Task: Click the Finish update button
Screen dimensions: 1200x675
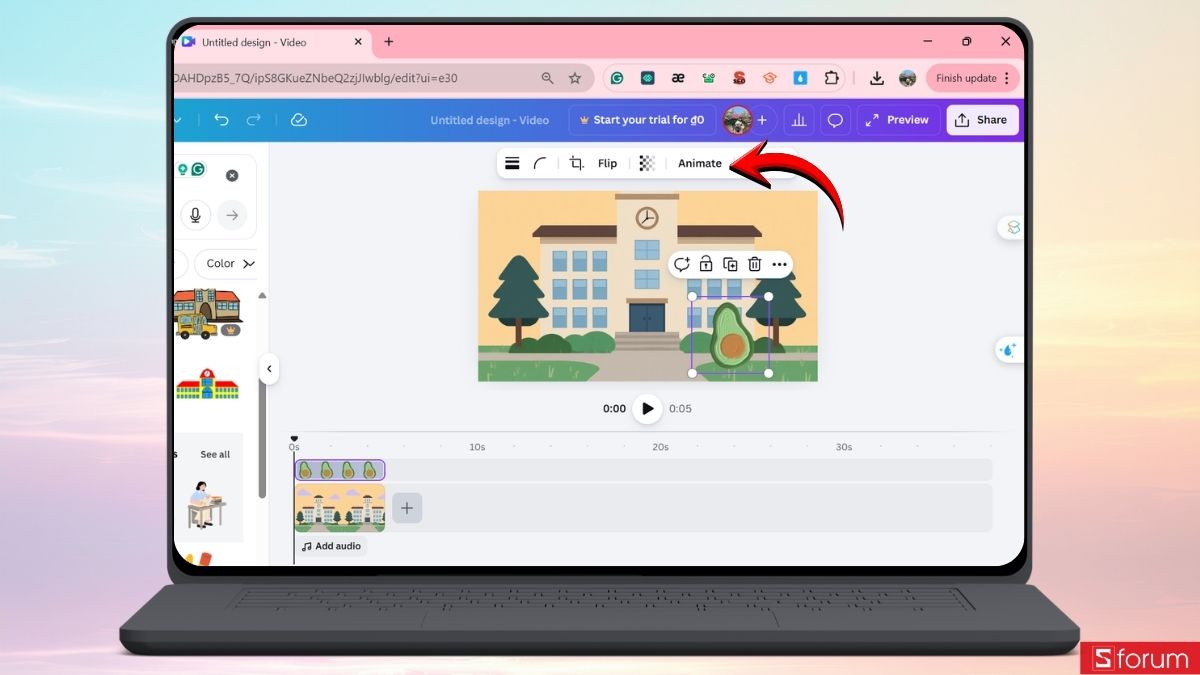Action: tap(973, 78)
